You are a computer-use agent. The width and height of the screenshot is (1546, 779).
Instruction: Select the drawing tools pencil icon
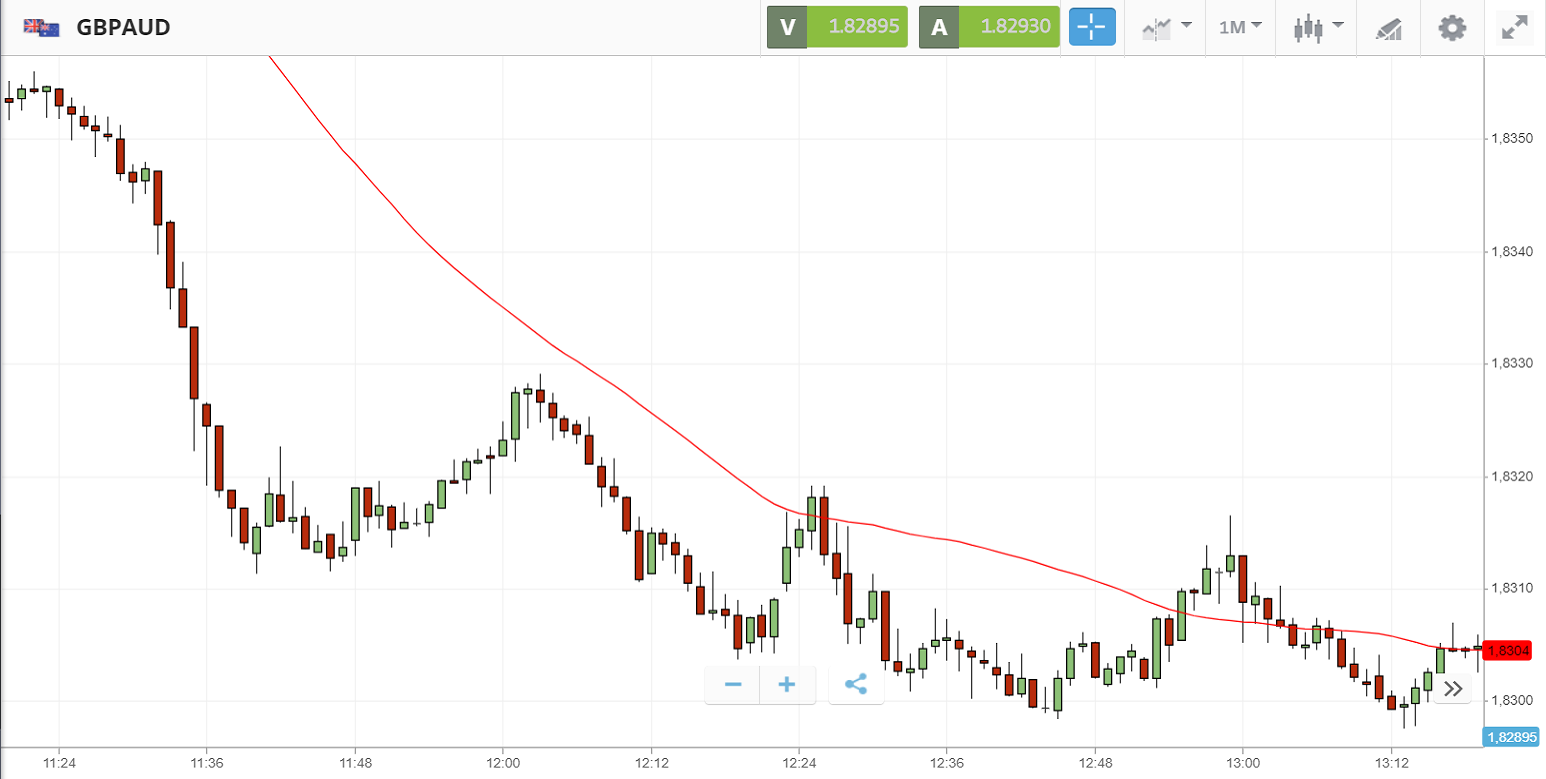[x=1389, y=27]
